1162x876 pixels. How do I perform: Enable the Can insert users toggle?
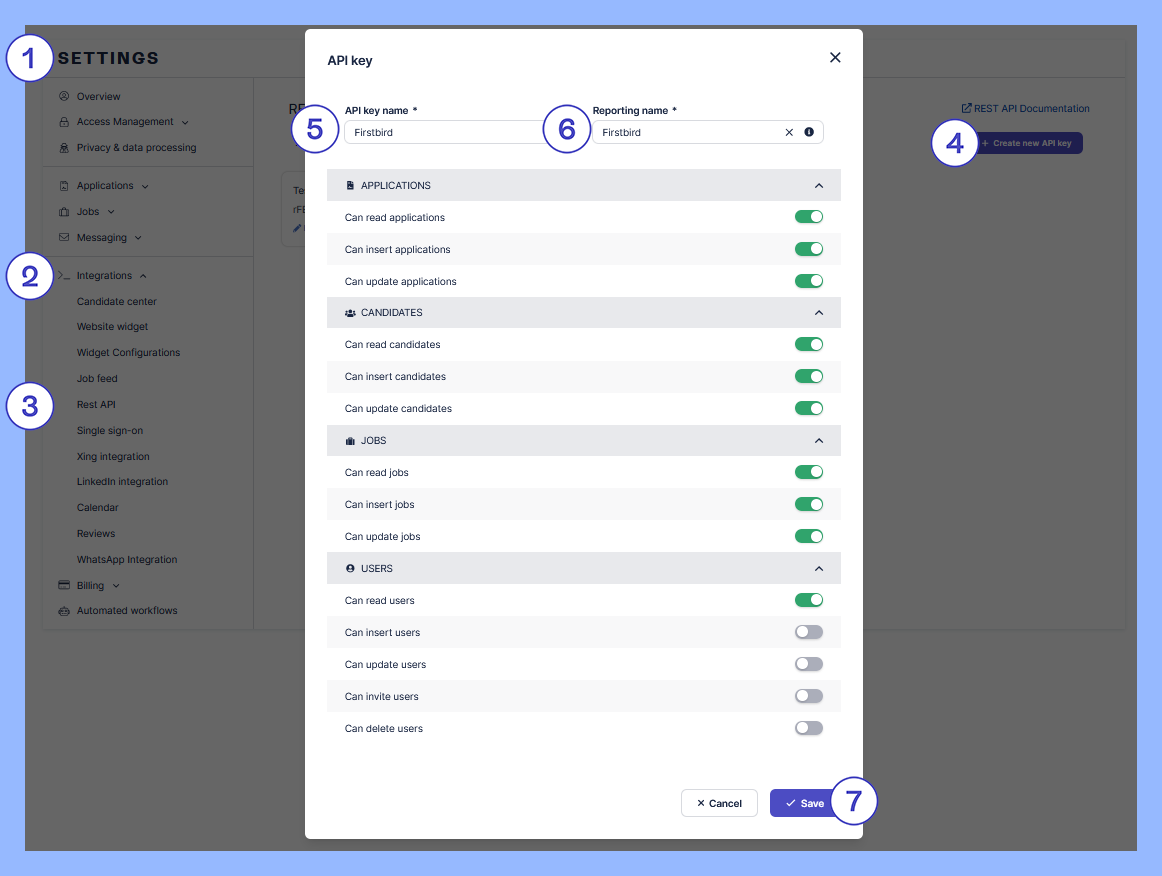point(808,632)
